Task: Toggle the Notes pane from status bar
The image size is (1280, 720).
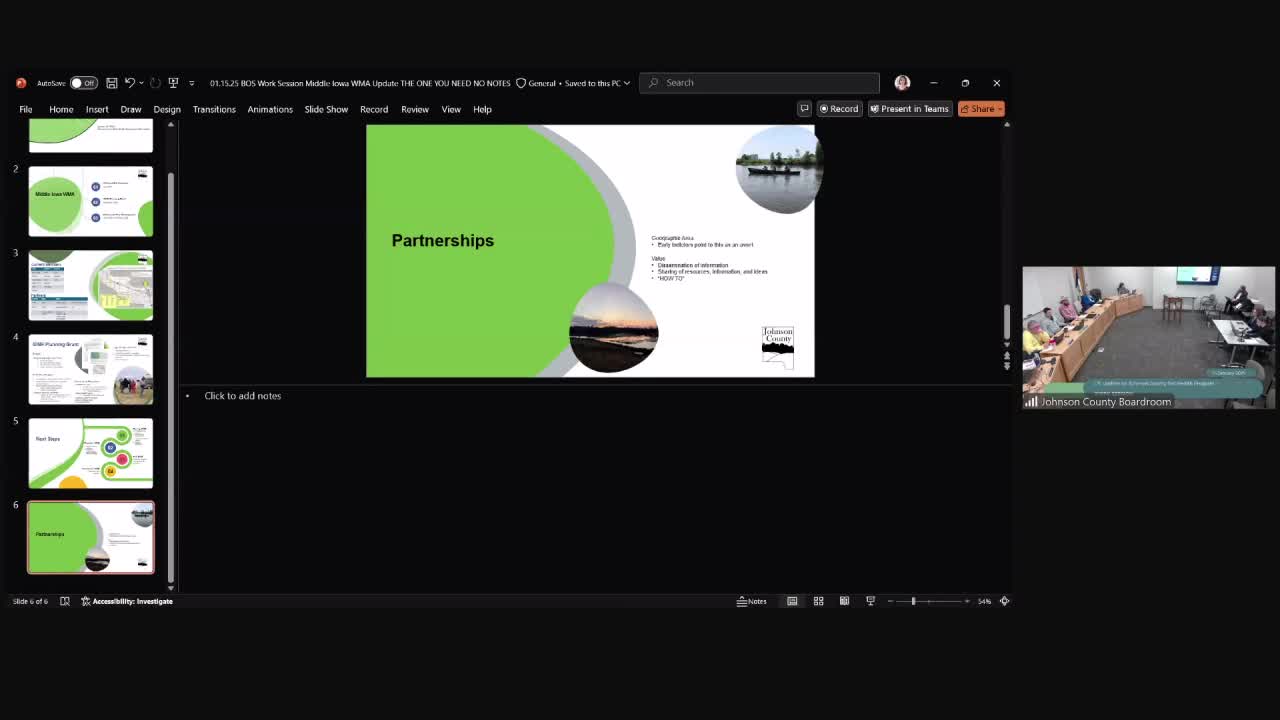Action: 752,601
